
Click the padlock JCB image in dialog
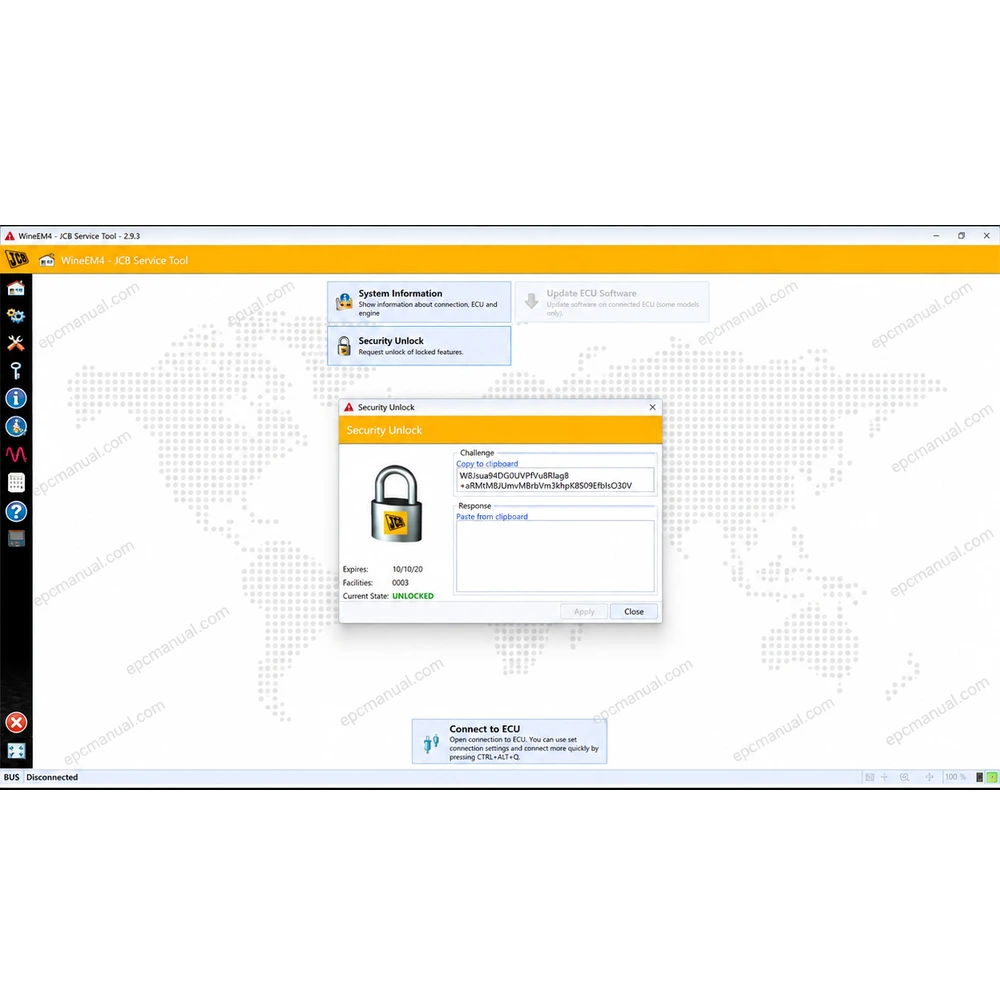pos(396,504)
